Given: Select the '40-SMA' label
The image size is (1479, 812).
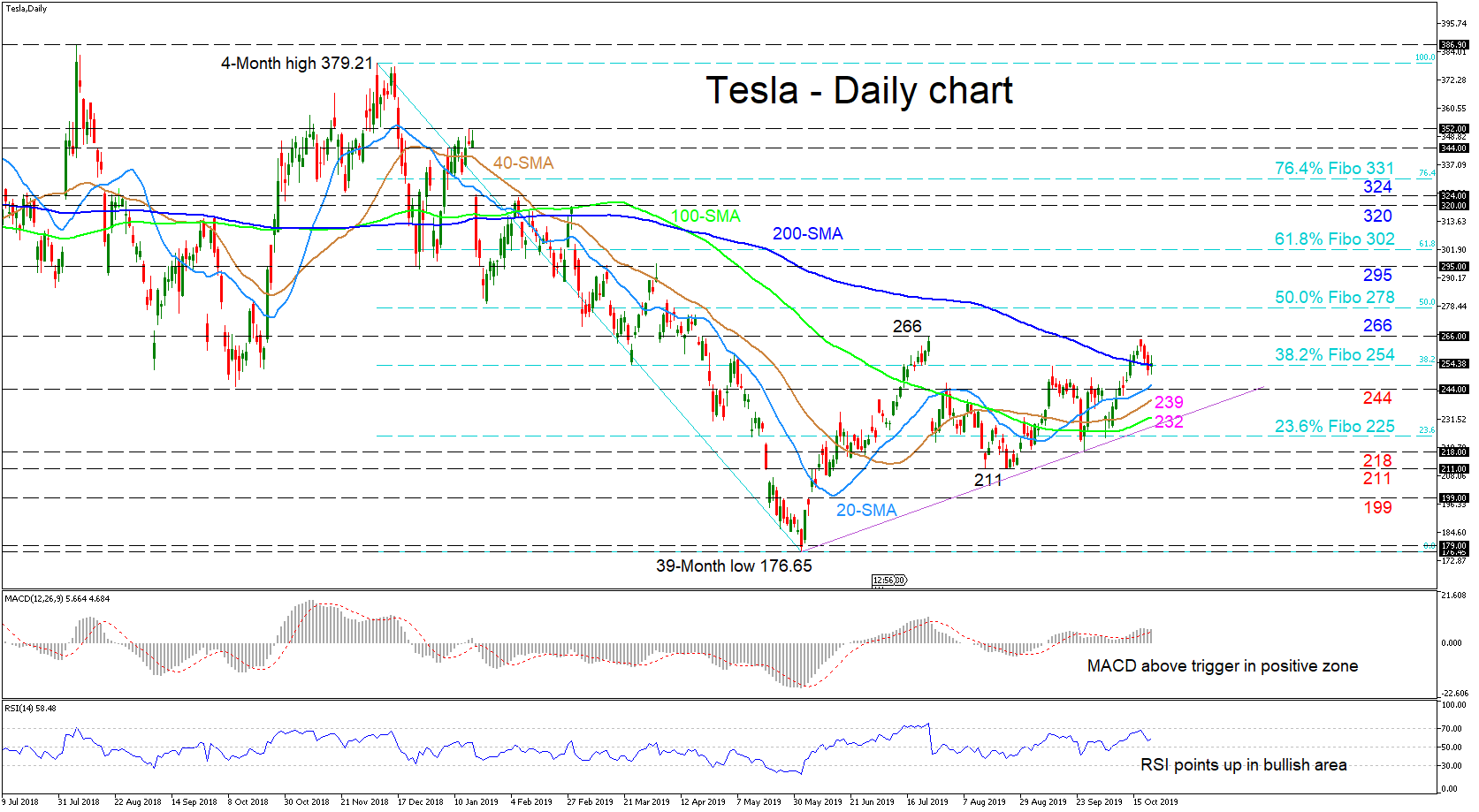Looking at the screenshot, I should 523,163.
